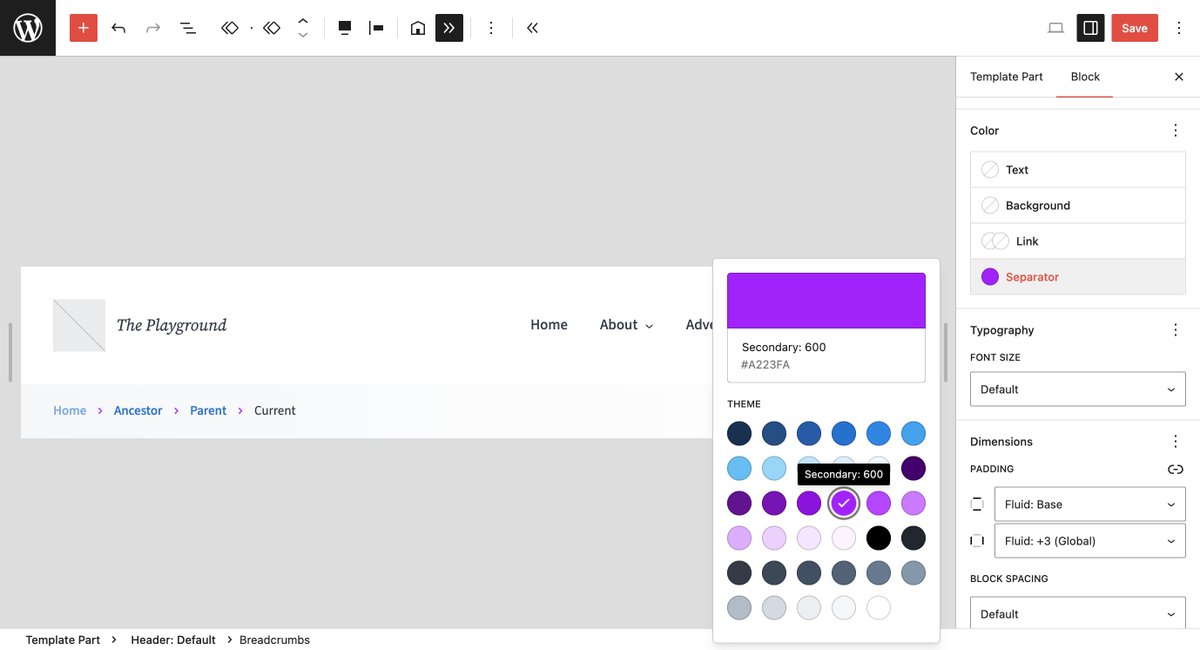Image resolution: width=1200 pixels, height=650 pixels.
Task: Click the WordPress logo to exit editor
Action: [x=28, y=28]
